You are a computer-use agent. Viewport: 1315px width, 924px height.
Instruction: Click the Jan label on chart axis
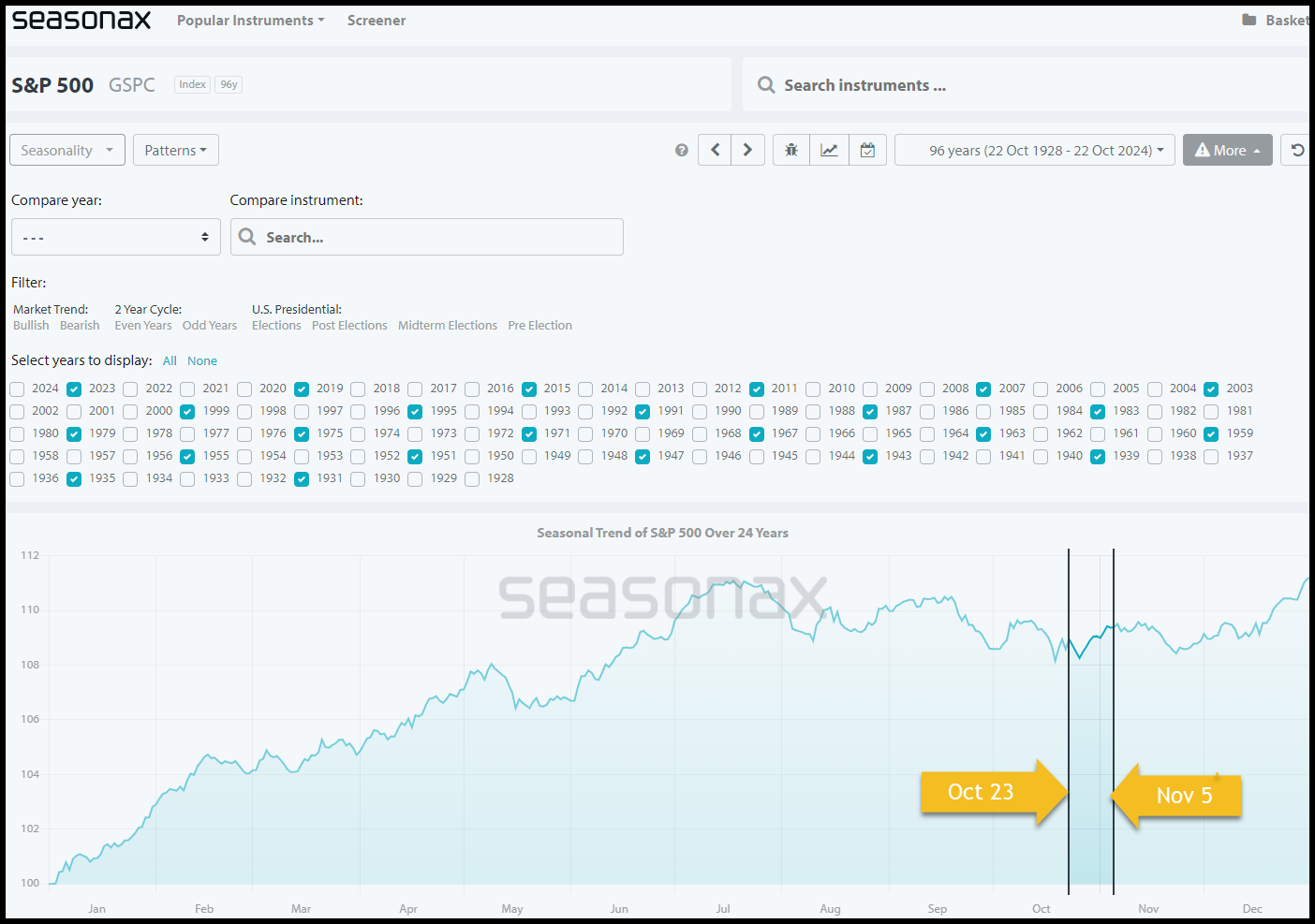click(x=96, y=909)
